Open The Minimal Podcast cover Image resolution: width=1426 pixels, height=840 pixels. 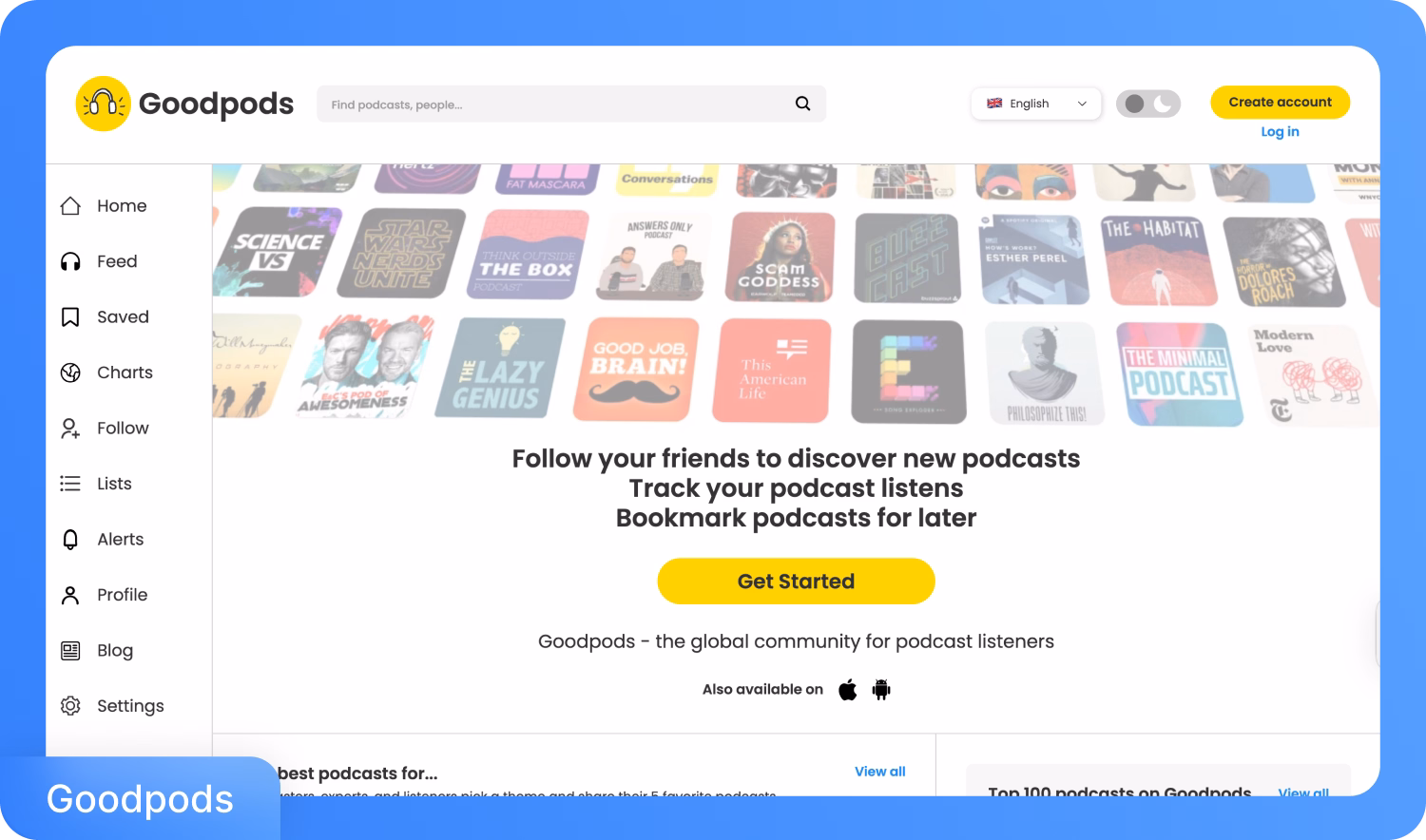click(x=1180, y=374)
